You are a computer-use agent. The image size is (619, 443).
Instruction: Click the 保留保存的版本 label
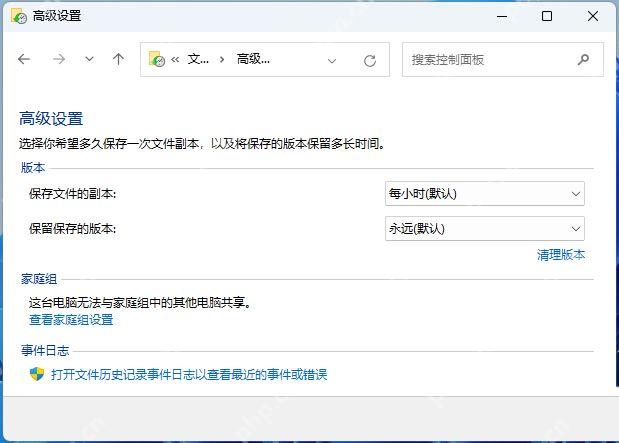[73, 229]
